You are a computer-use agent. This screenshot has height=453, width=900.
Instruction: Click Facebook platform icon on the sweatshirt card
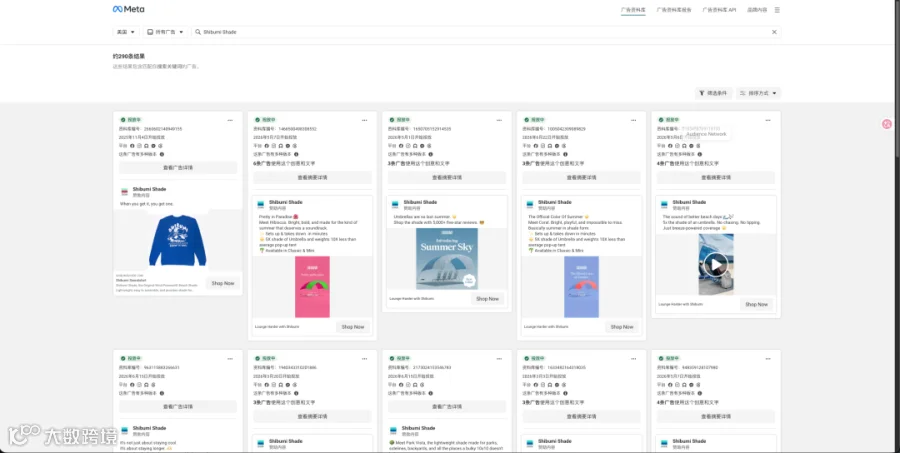(132, 146)
